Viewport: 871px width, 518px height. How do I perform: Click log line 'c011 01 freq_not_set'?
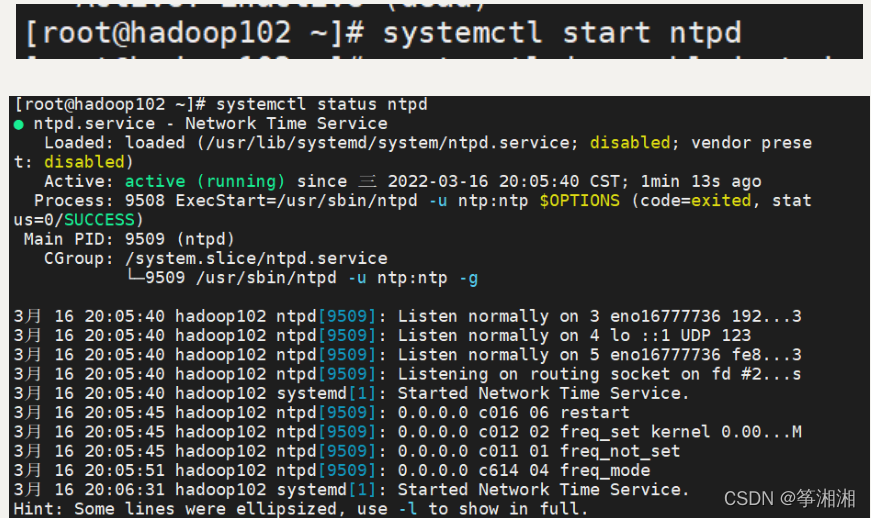(347, 451)
